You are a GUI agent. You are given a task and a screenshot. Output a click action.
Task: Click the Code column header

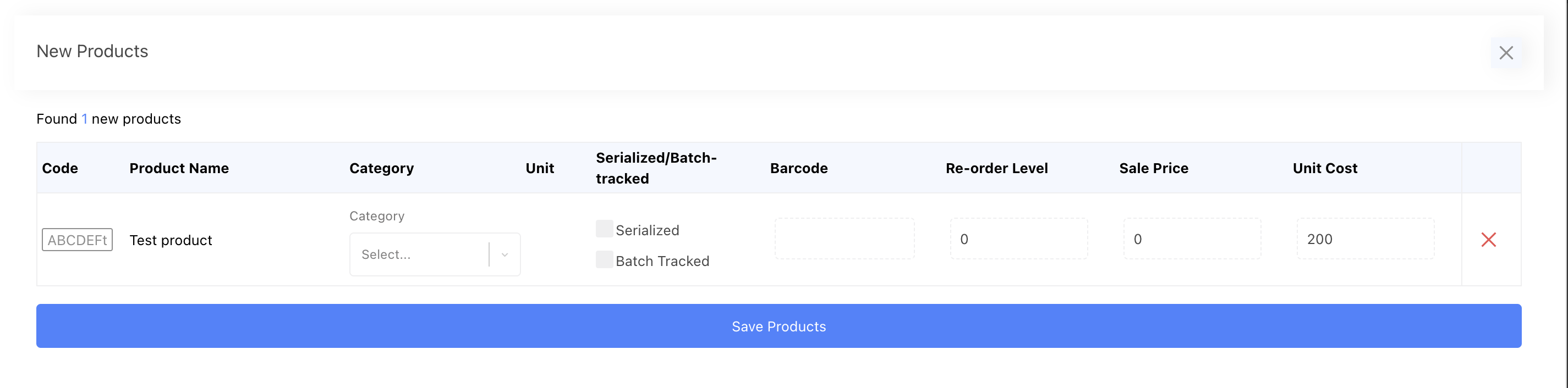59,169
